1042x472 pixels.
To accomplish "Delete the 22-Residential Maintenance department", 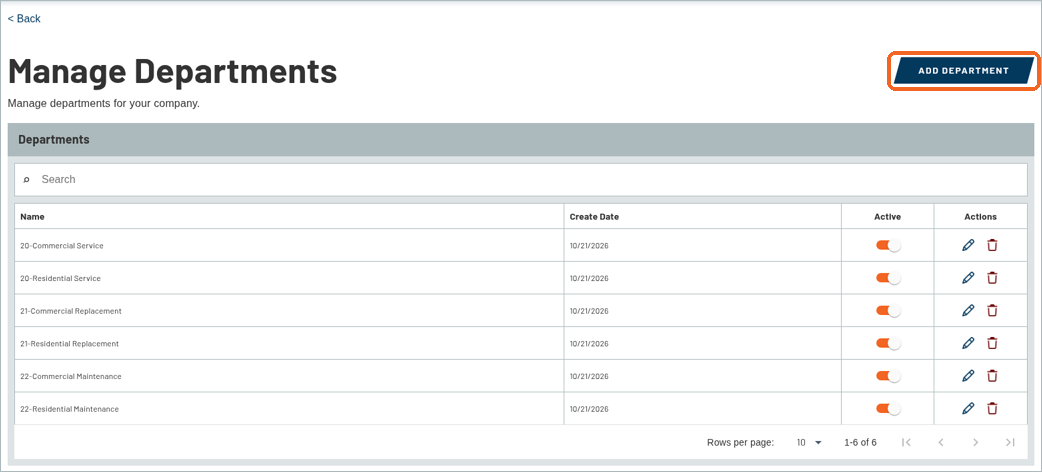I will 992,408.
